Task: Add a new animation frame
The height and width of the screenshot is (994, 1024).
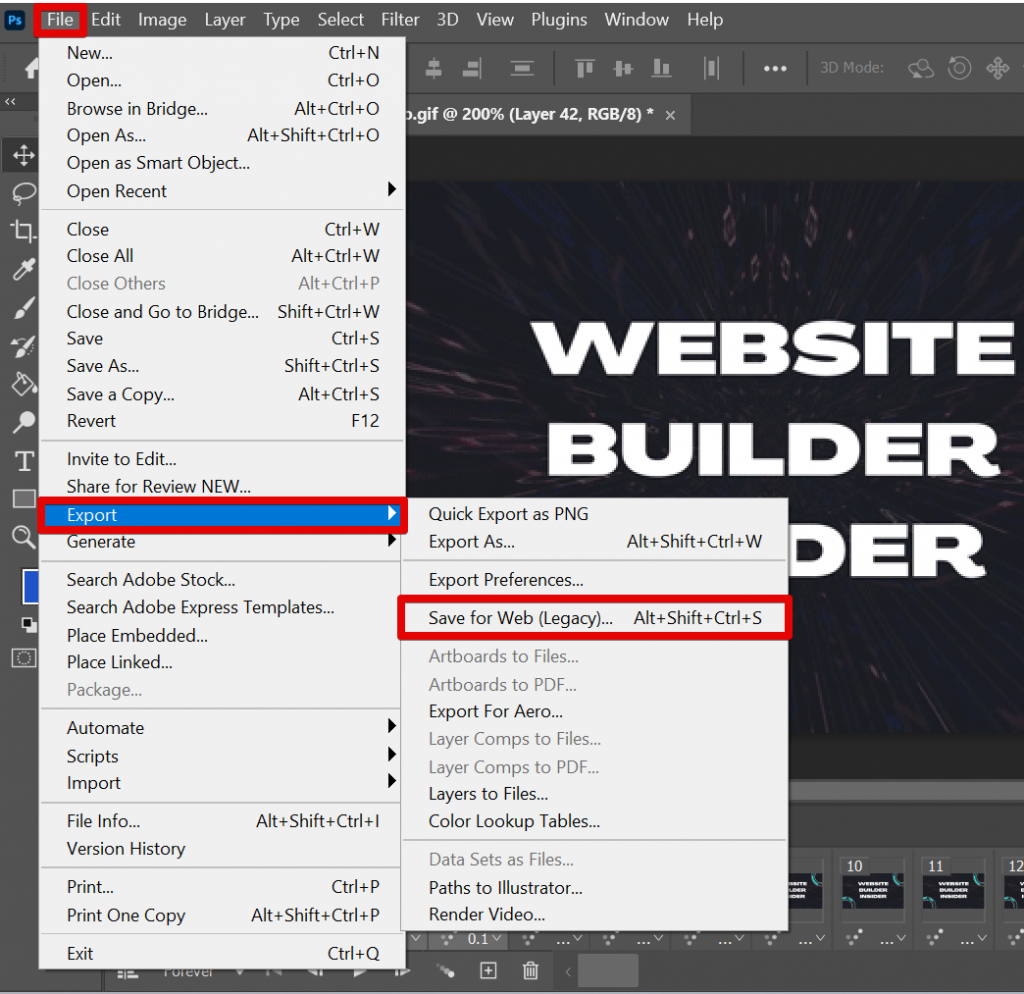Action: tap(488, 971)
